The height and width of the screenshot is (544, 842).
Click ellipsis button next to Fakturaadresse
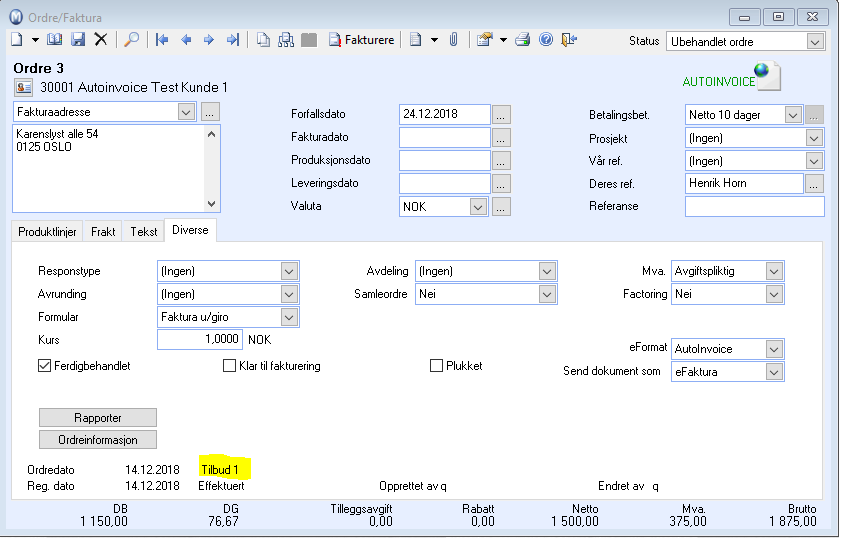tap(210, 112)
